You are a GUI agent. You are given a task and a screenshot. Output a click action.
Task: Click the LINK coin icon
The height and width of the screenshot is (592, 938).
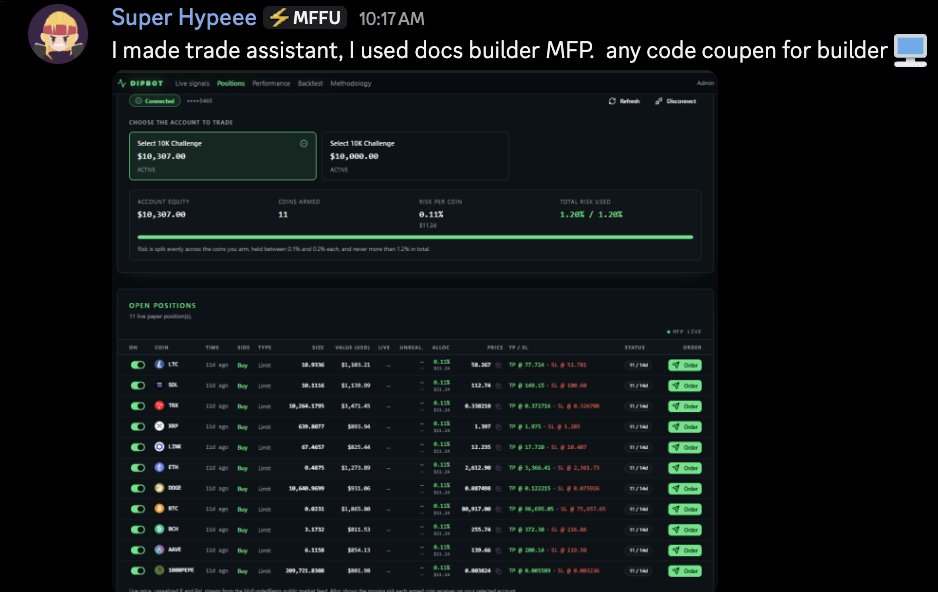pyautogui.click(x=159, y=447)
